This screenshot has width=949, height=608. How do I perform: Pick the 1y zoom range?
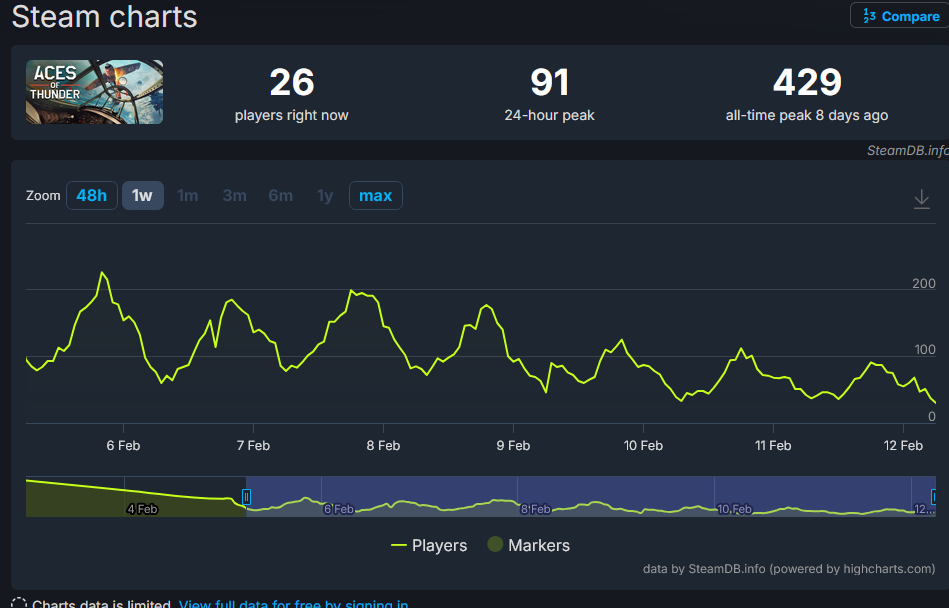pyautogui.click(x=325, y=195)
